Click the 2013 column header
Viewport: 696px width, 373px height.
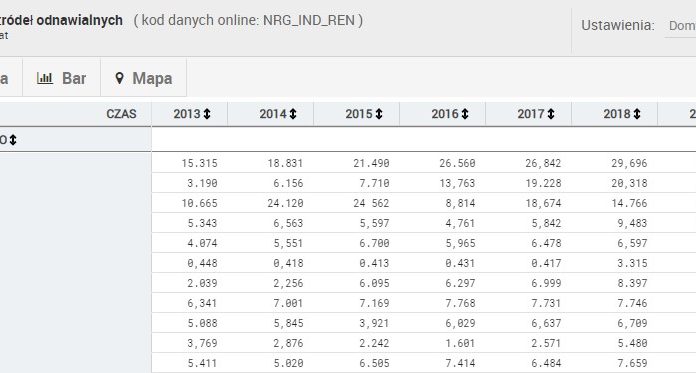point(190,114)
